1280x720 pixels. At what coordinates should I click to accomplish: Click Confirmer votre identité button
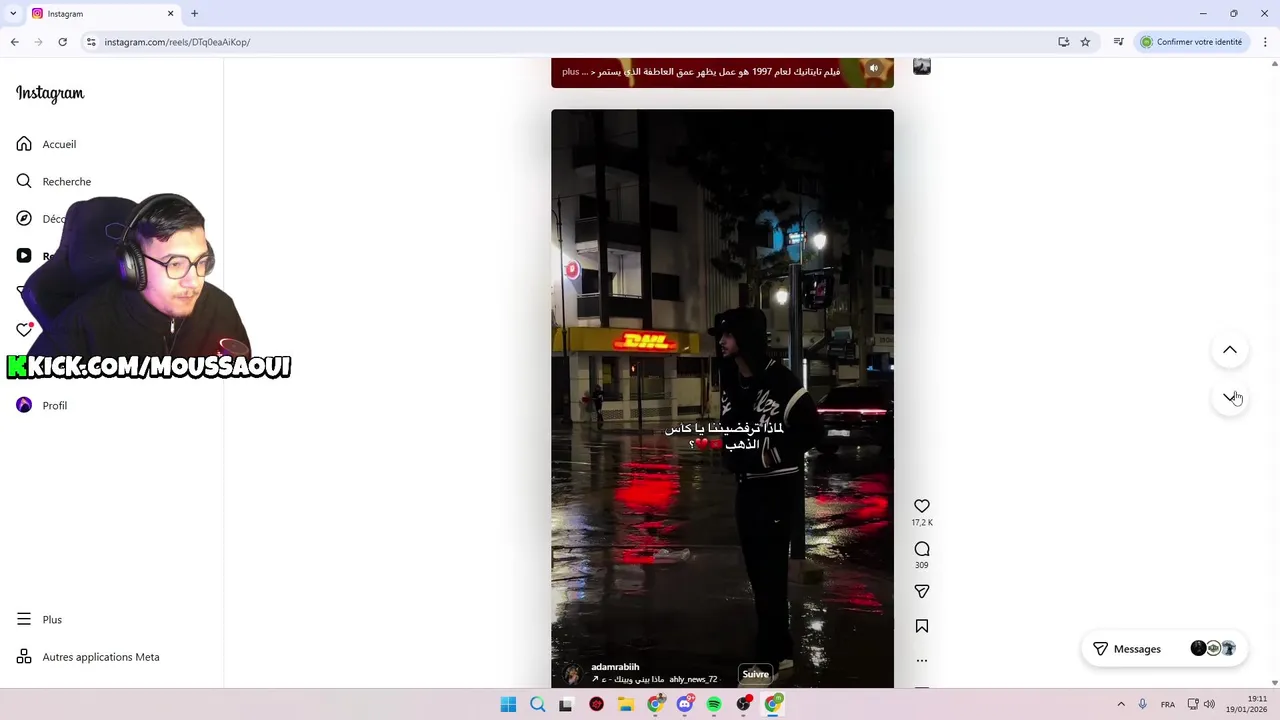coord(1192,42)
